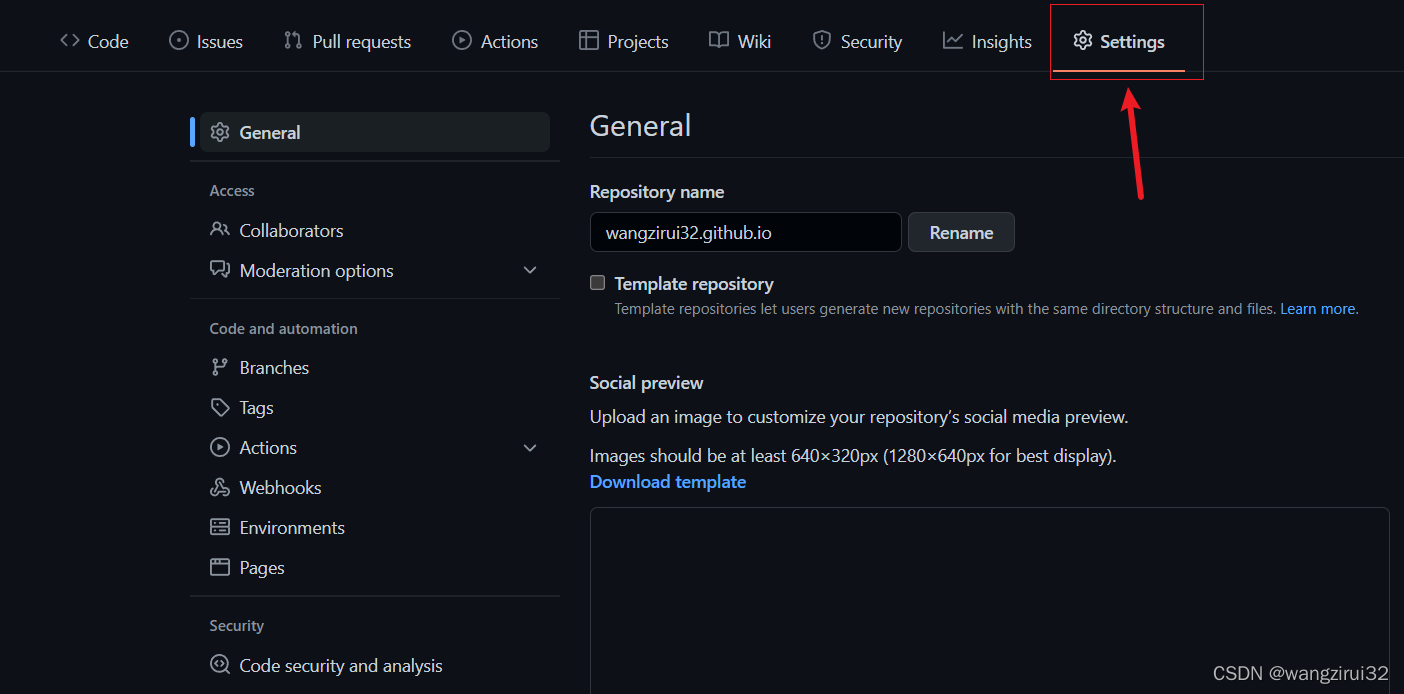Screen dimensions: 1404x694
Task: Expand the Moderation options section
Action: 530,270
